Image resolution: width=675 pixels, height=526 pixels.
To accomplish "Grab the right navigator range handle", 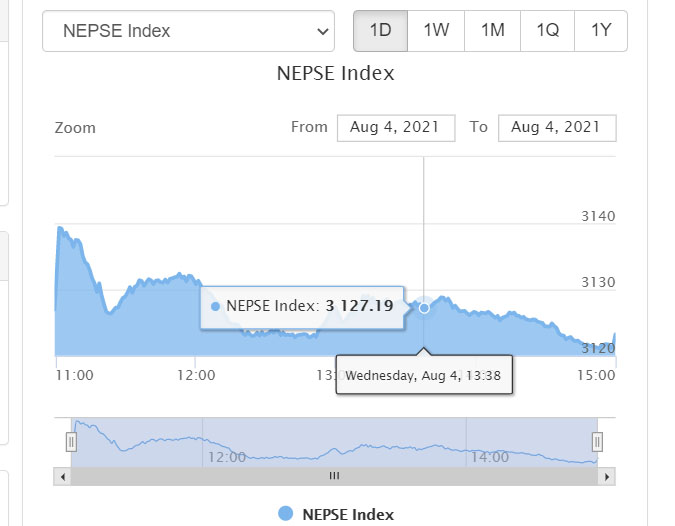I will [597, 441].
